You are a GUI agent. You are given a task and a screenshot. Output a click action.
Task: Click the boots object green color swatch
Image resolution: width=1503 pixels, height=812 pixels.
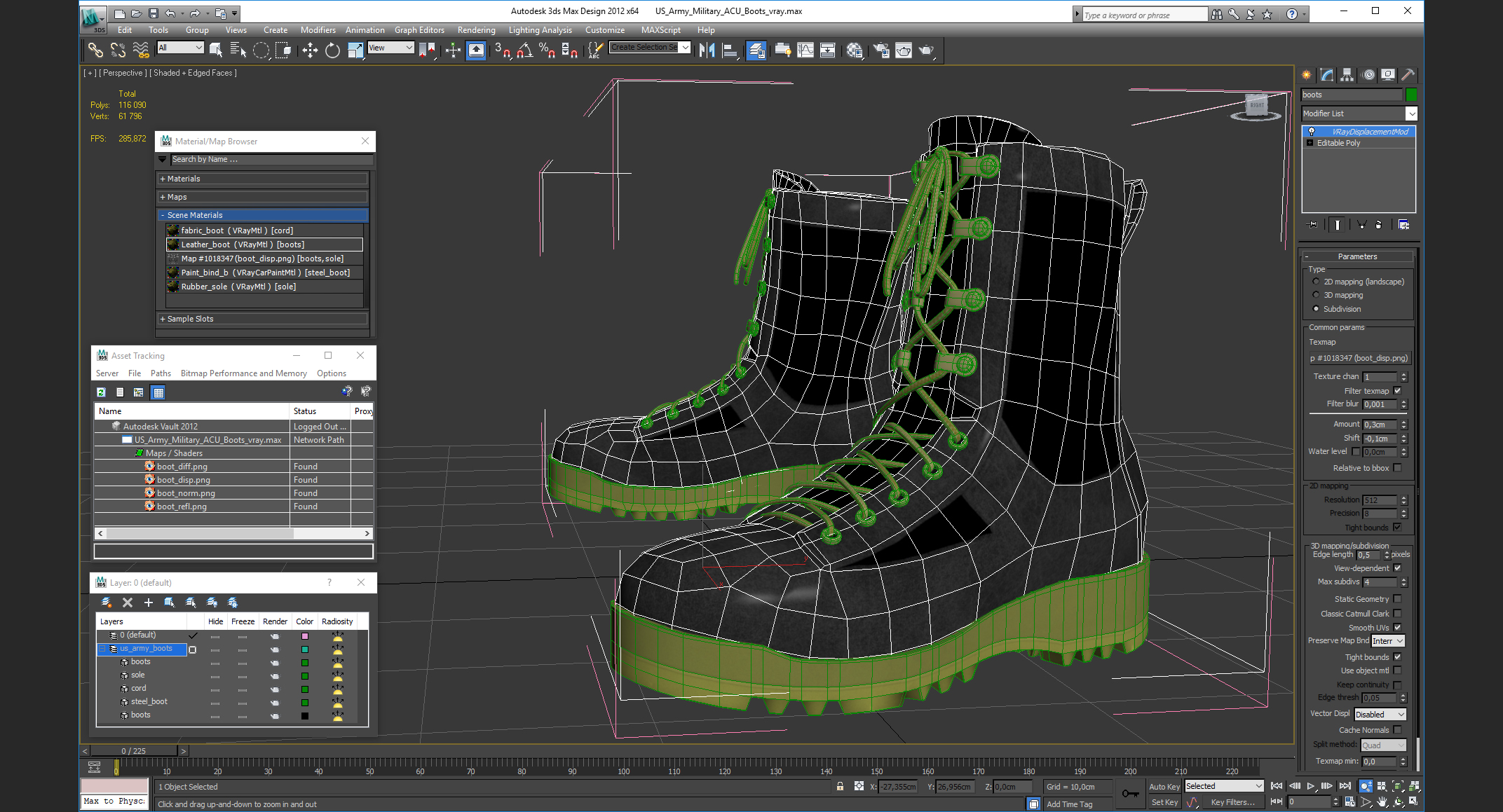(1411, 95)
